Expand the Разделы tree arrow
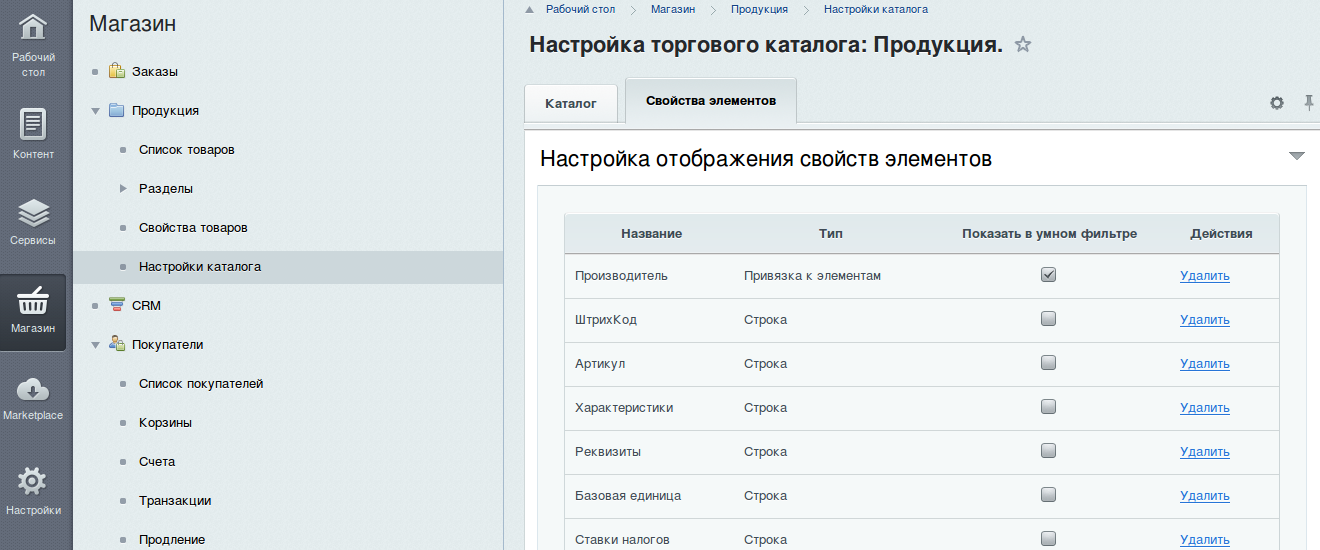Image resolution: width=1320 pixels, height=550 pixels. (x=123, y=189)
